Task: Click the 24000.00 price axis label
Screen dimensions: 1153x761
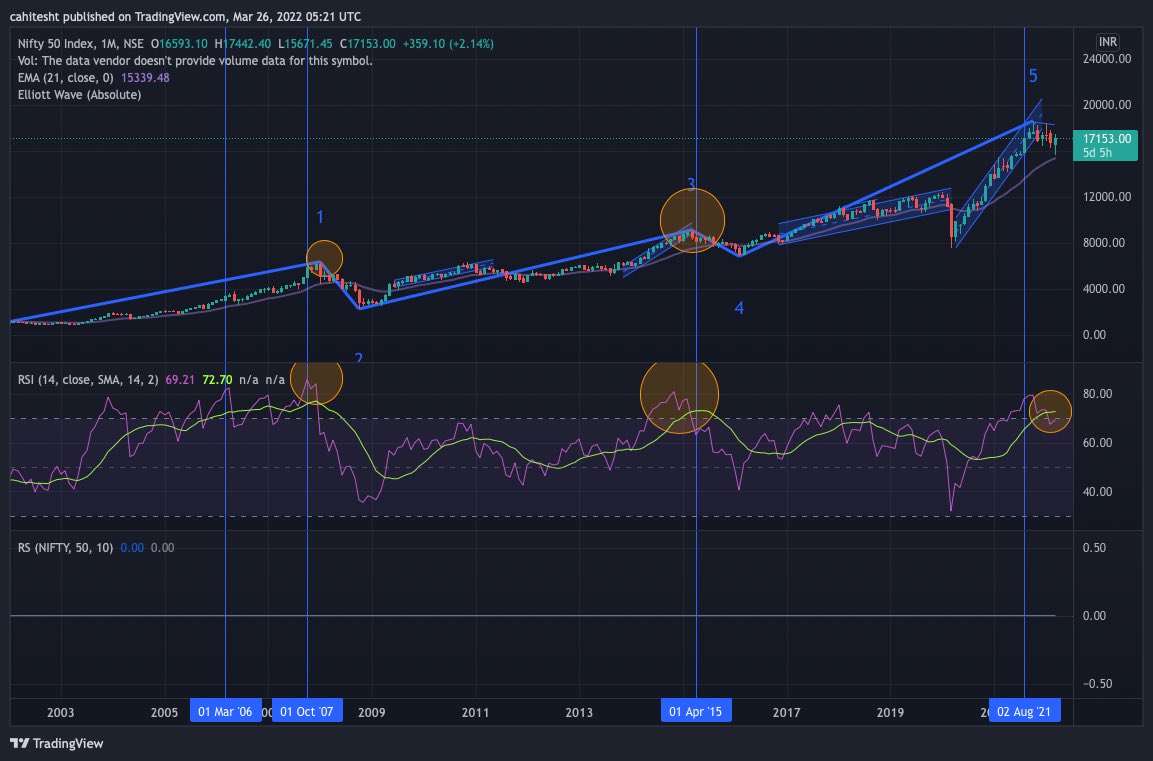Action: pyautogui.click(x=1107, y=59)
